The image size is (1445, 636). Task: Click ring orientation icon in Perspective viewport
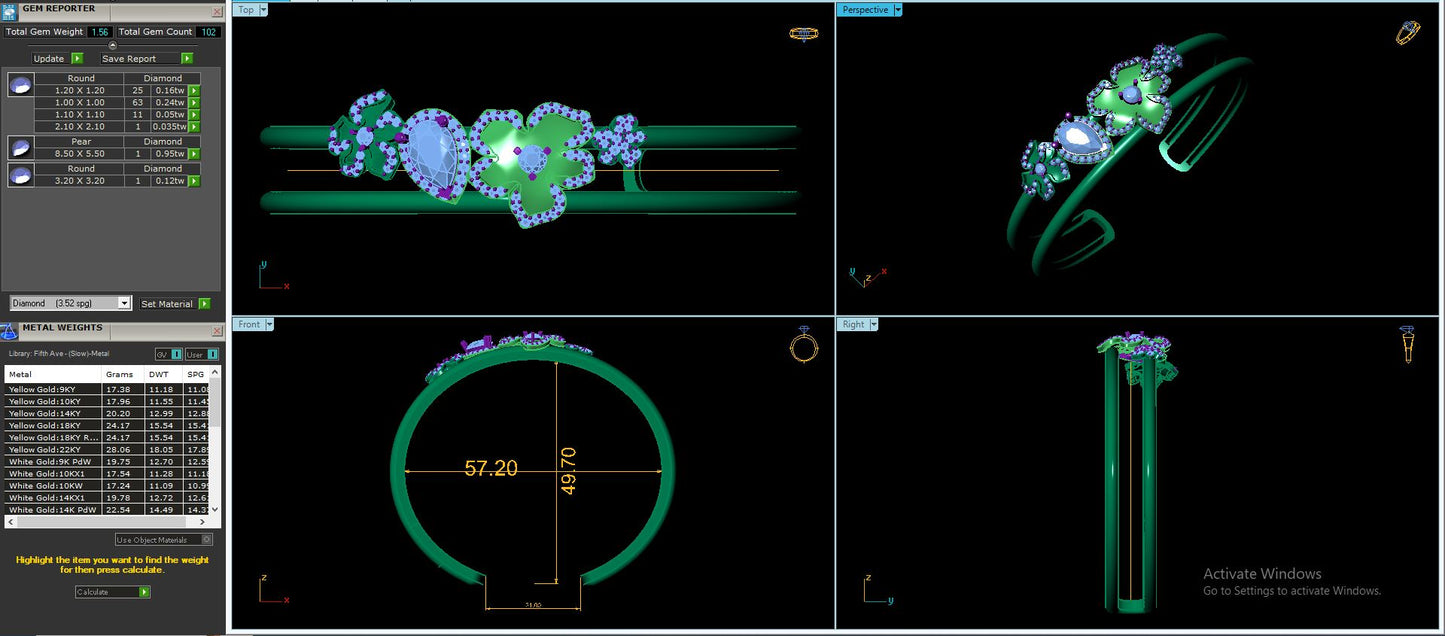click(1408, 32)
